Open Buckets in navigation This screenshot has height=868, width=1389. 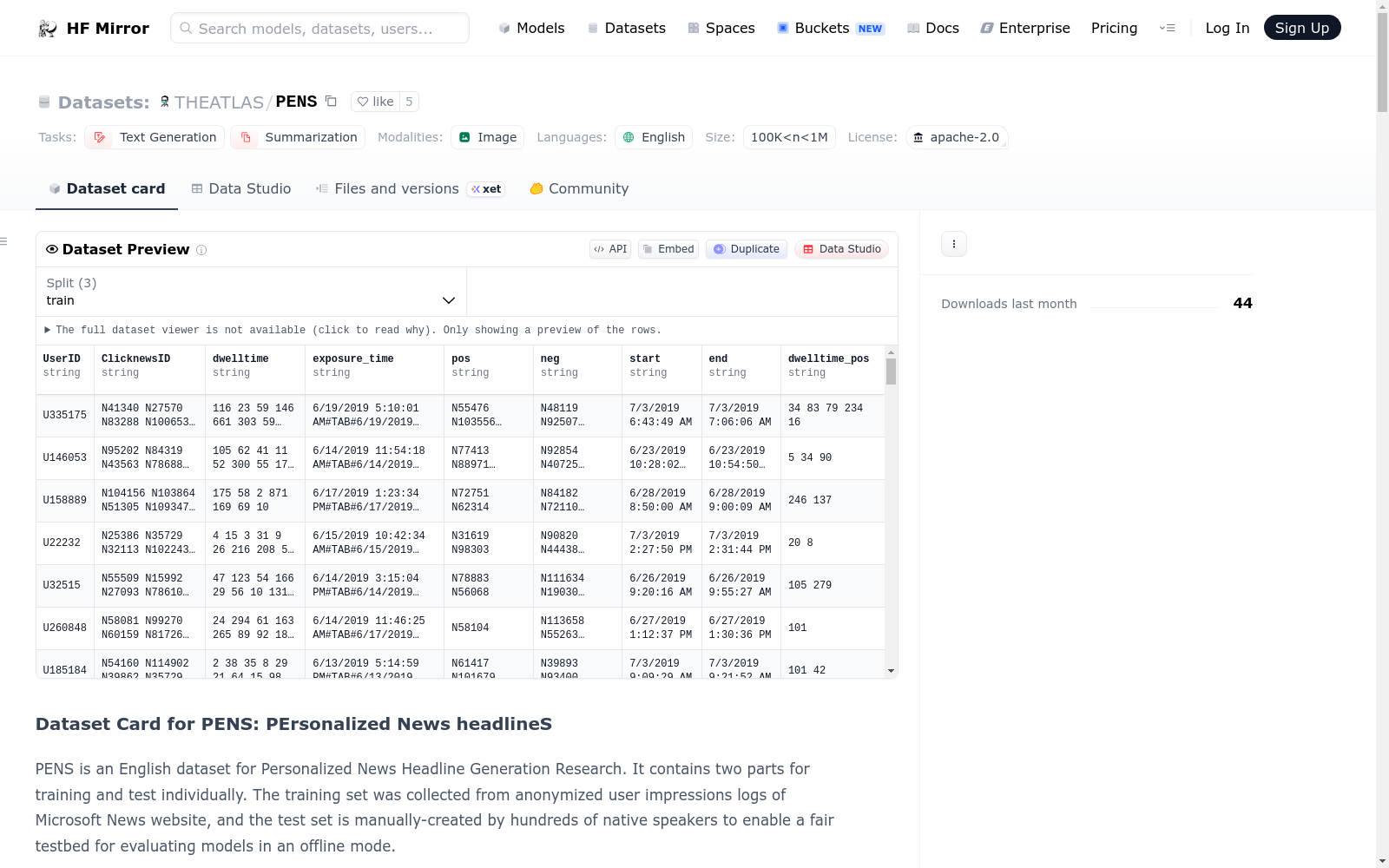click(831, 29)
